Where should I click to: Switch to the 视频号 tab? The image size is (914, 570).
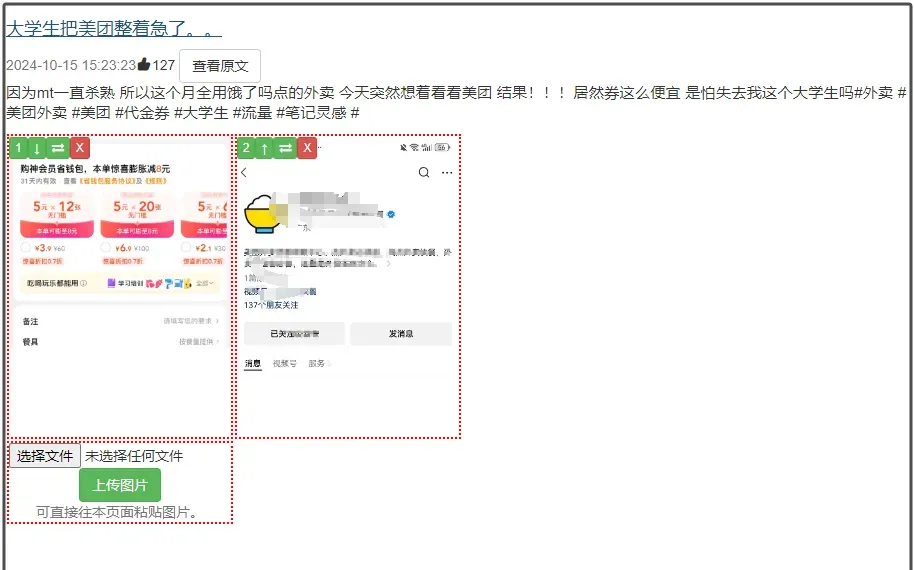pos(285,364)
